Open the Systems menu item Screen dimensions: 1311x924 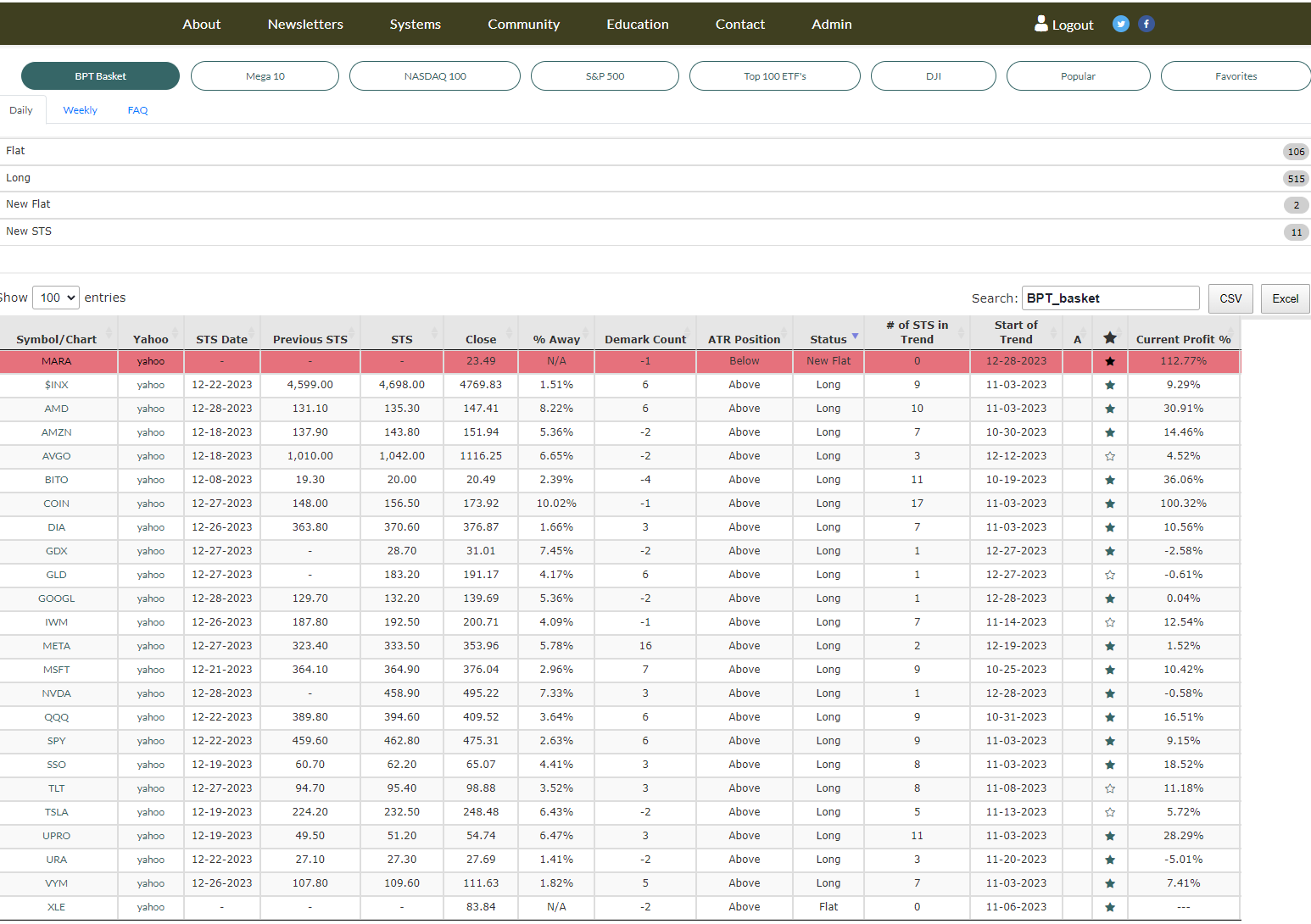pyautogui.click(x=416, y=24)
